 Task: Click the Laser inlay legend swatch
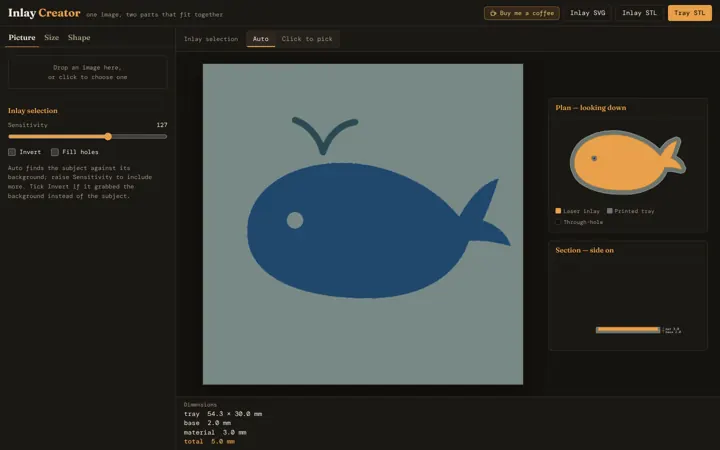558,211
